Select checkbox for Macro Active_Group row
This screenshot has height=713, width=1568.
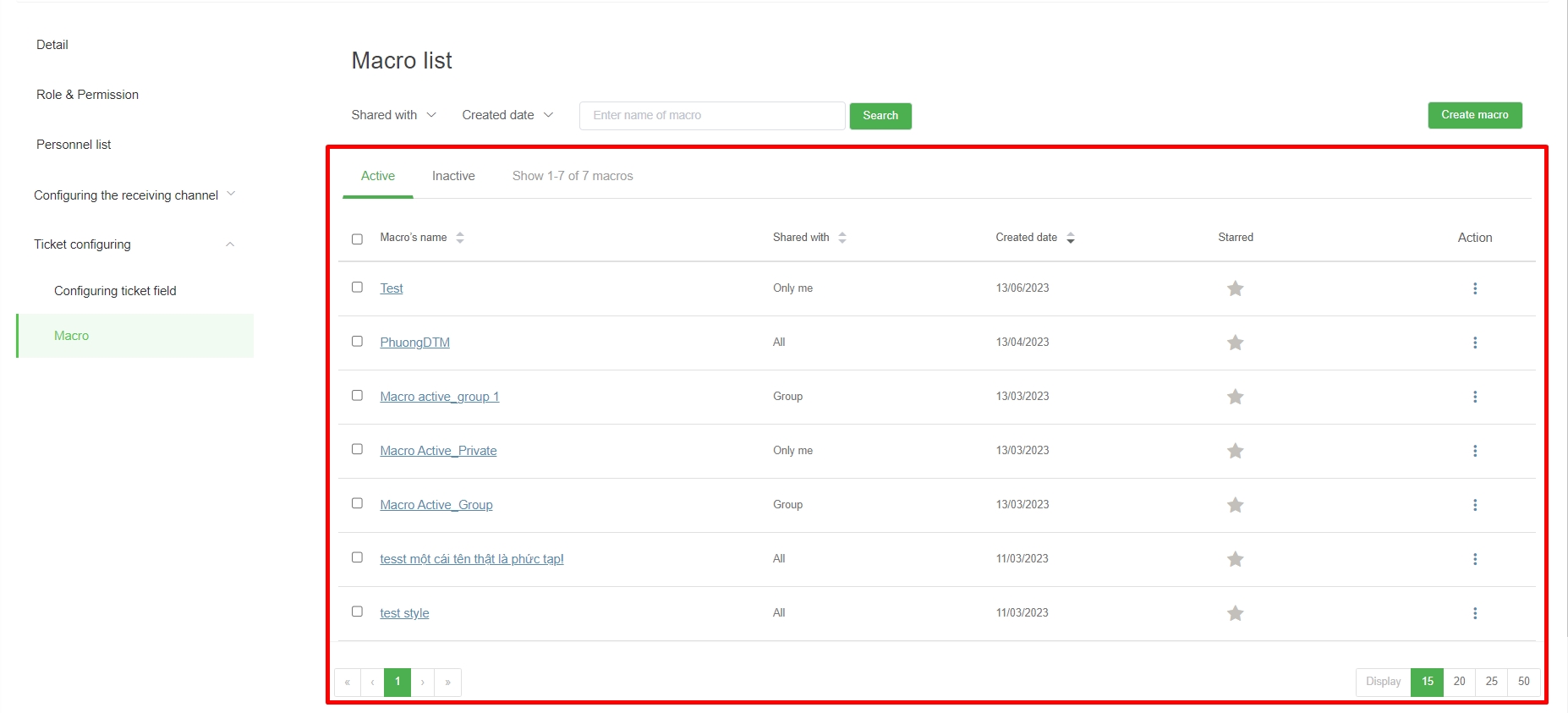pyautogui.click(x=357, y=503)
